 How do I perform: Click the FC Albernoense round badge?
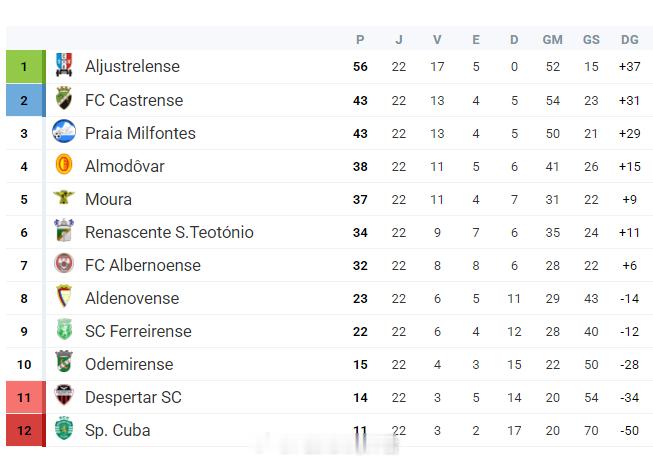click(64, 263)
